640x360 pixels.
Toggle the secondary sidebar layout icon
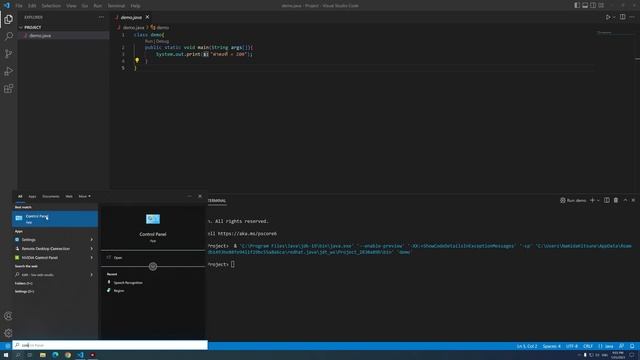(x=593, y=5)
